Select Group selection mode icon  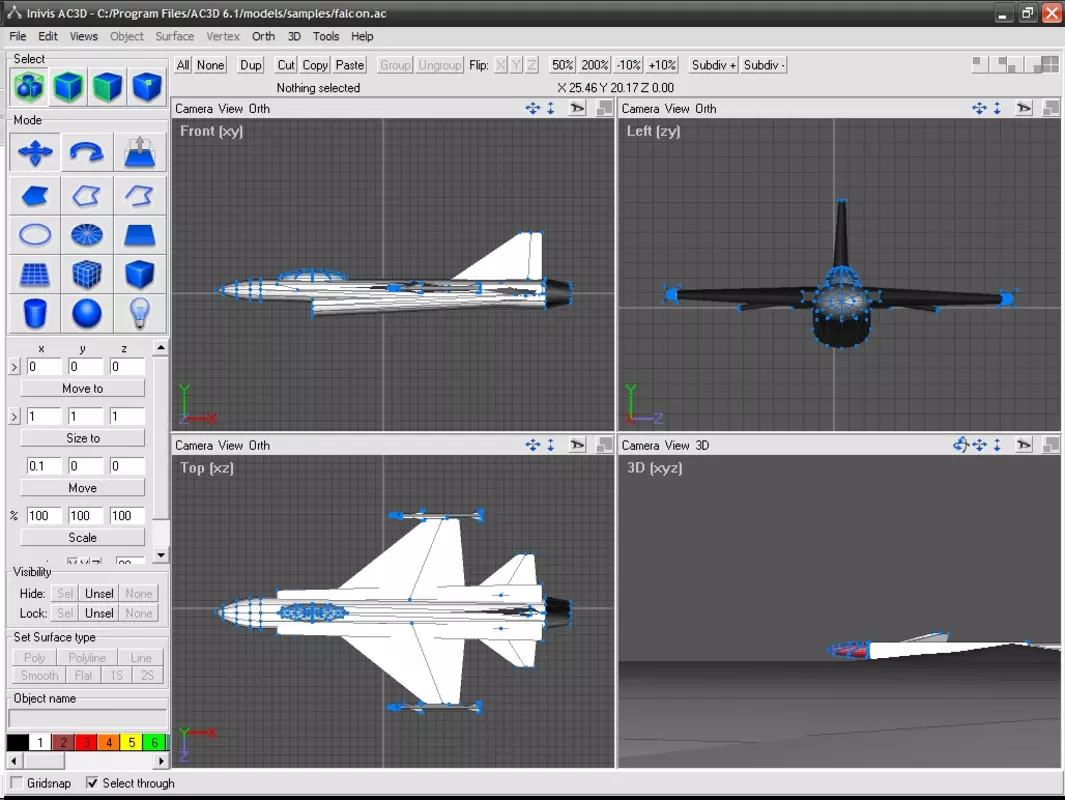coord(29,87)
